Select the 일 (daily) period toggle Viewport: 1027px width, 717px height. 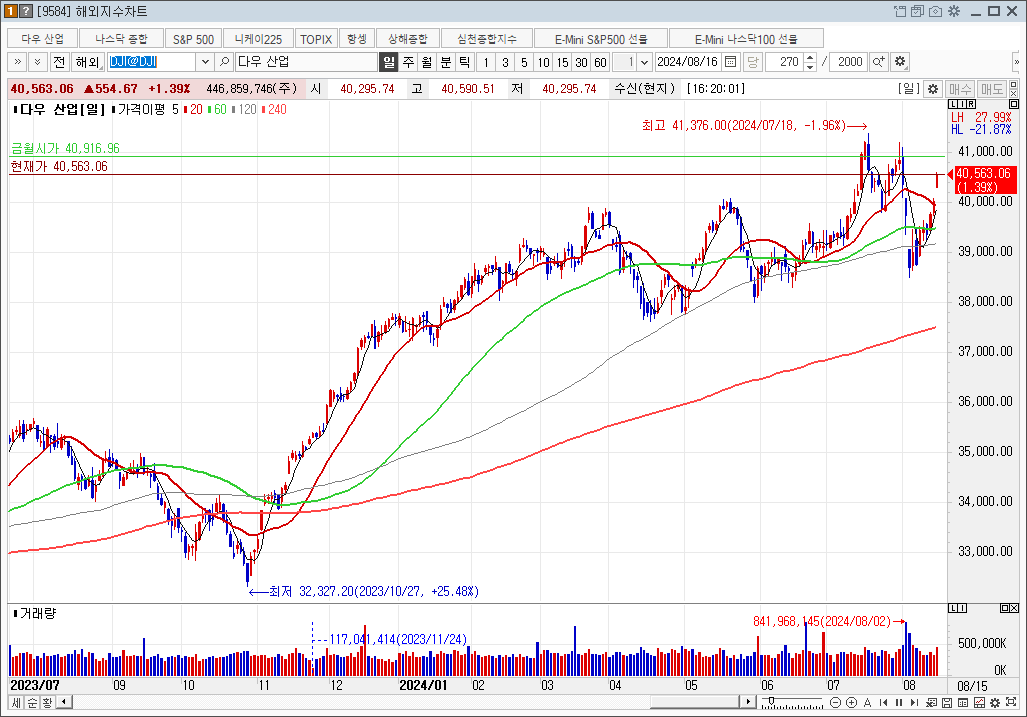click(389, 62)
